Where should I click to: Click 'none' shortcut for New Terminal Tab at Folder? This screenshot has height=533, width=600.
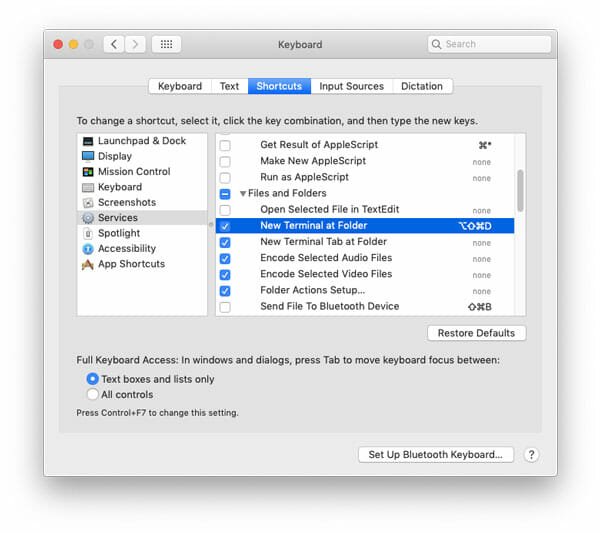coord(481,243)
